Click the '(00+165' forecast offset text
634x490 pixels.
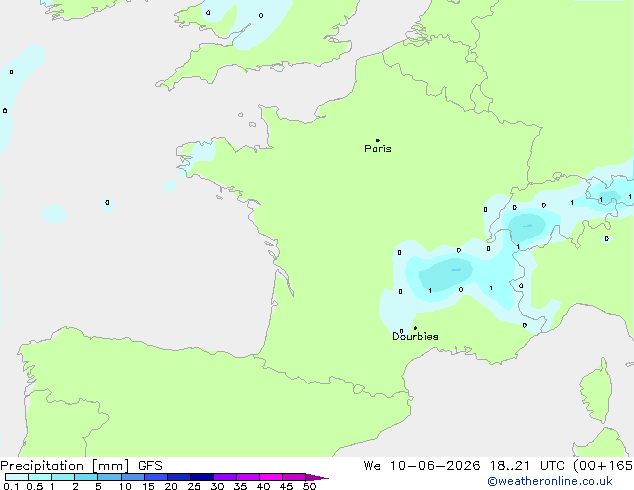[603, 466]
